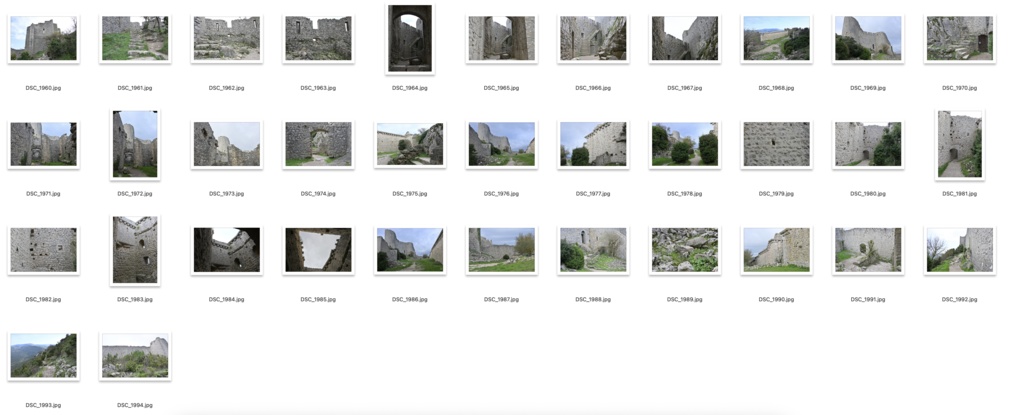The image size is (1024, 415).
Task: Select the DSC_1993.jpg mountain view thumbnail
Action: (x=43, y=356)
